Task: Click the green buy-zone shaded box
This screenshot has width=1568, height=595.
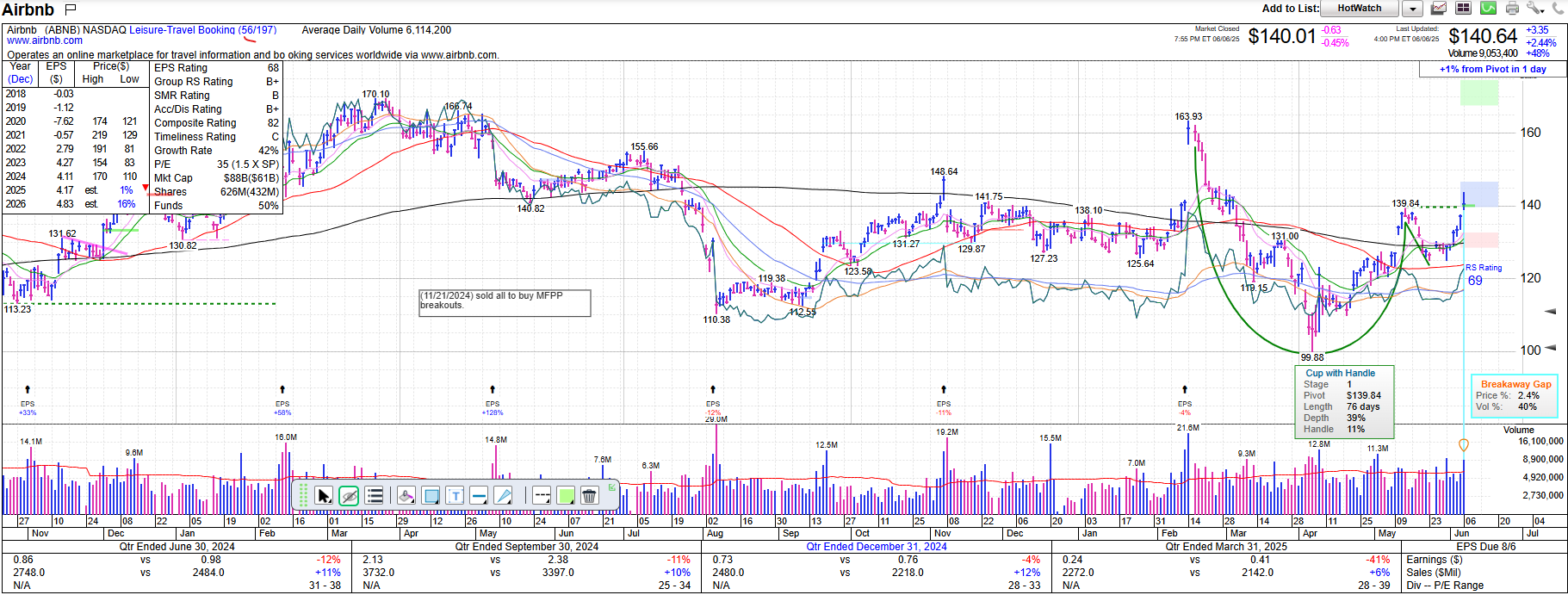Action: tap(1479, 93)
